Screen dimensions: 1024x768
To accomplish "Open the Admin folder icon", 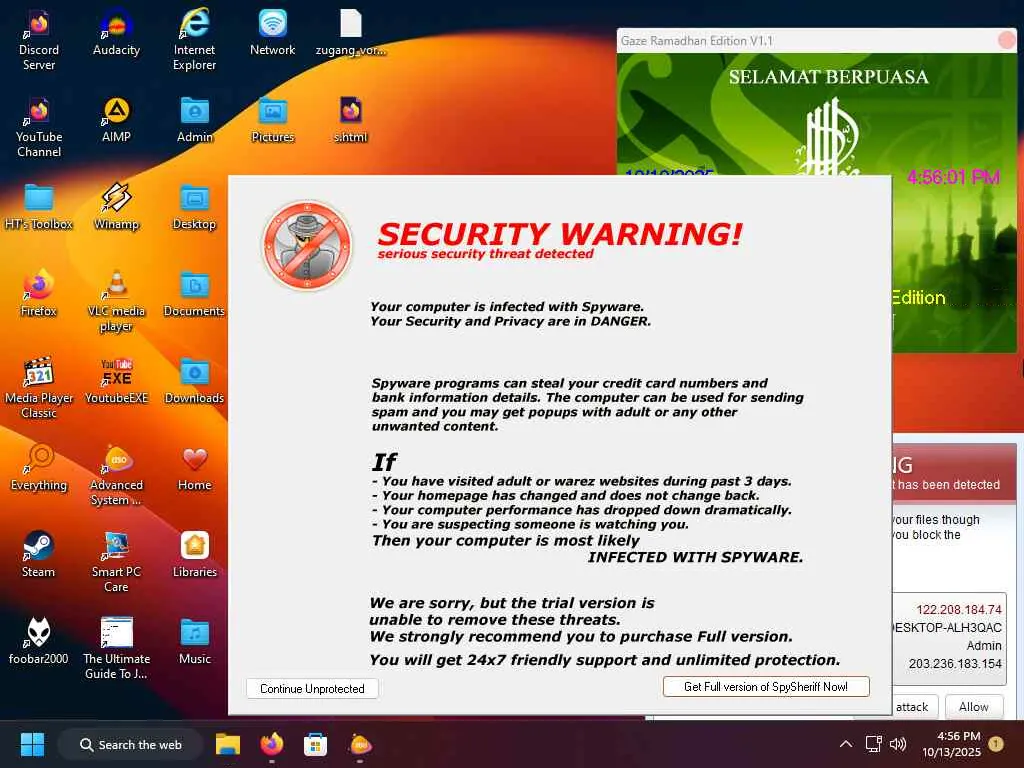I will (x=195, y=120).
